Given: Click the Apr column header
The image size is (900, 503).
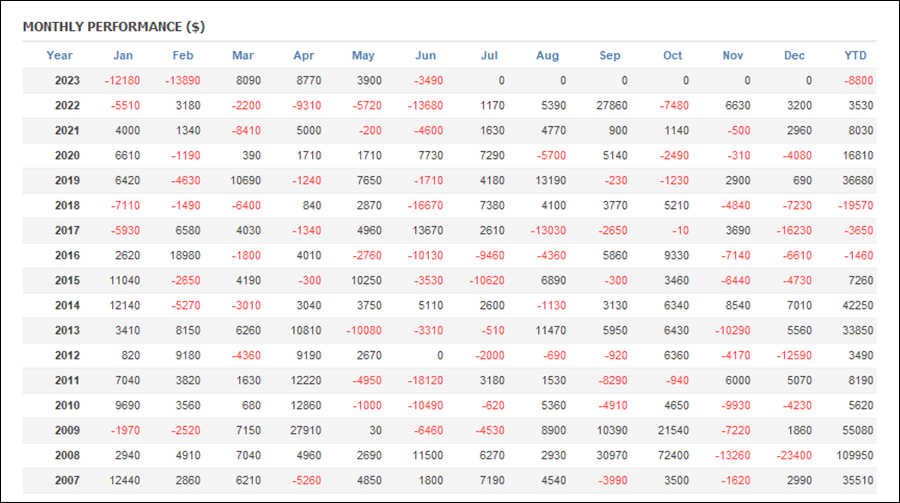Looking at the screenshot, I should click(x=304, y=55).
